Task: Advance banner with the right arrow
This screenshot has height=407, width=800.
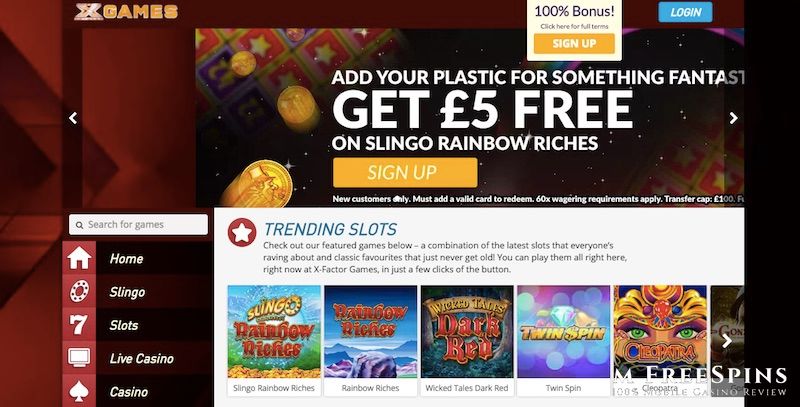Action: point(733,118)
